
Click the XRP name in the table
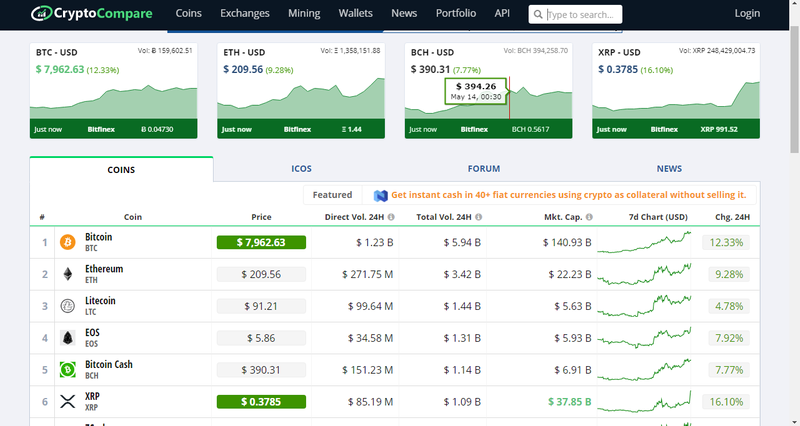pyautogui.click(x=92, y=396)
